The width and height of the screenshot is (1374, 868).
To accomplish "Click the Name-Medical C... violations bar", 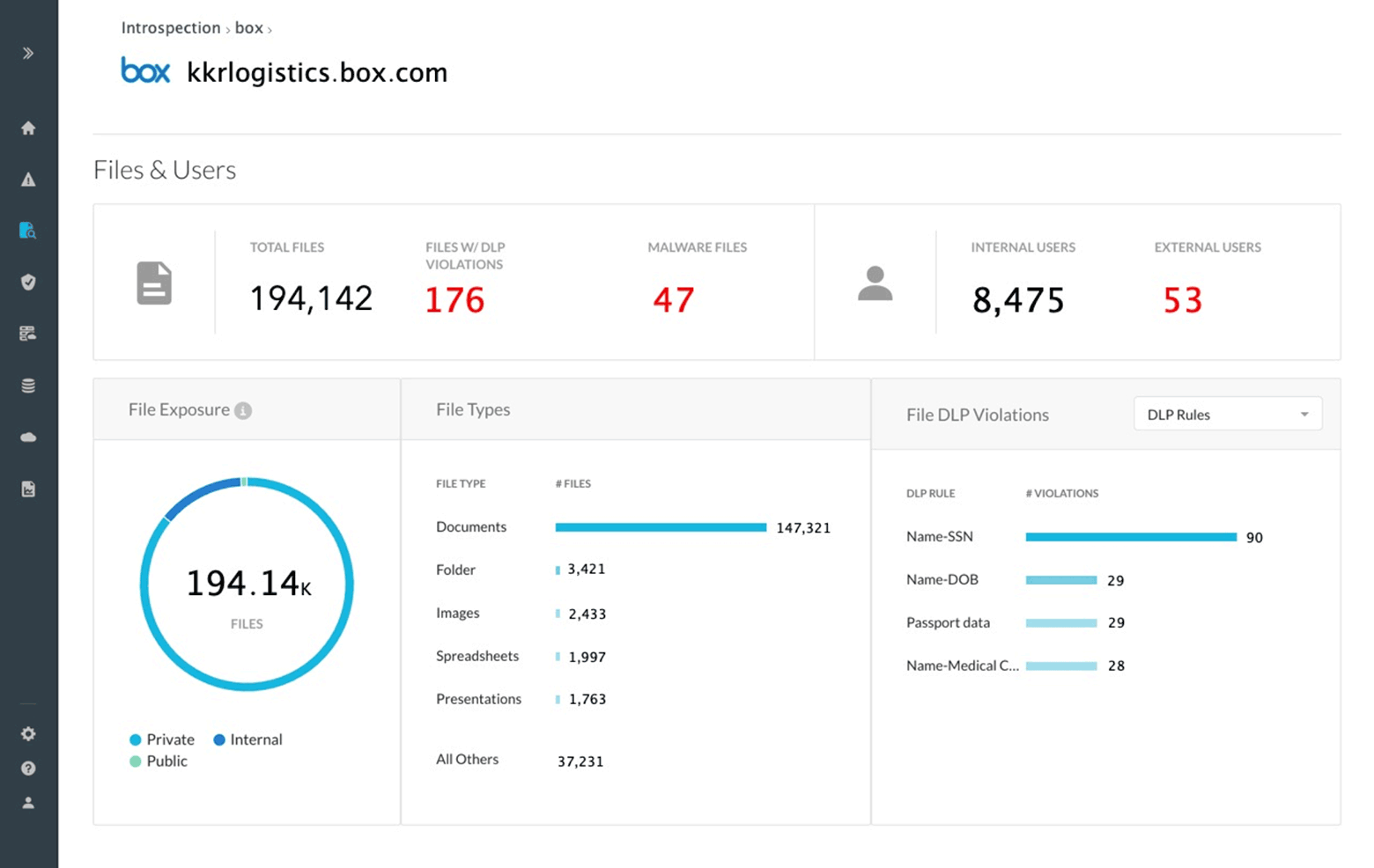I will (x=1061, y=666).
